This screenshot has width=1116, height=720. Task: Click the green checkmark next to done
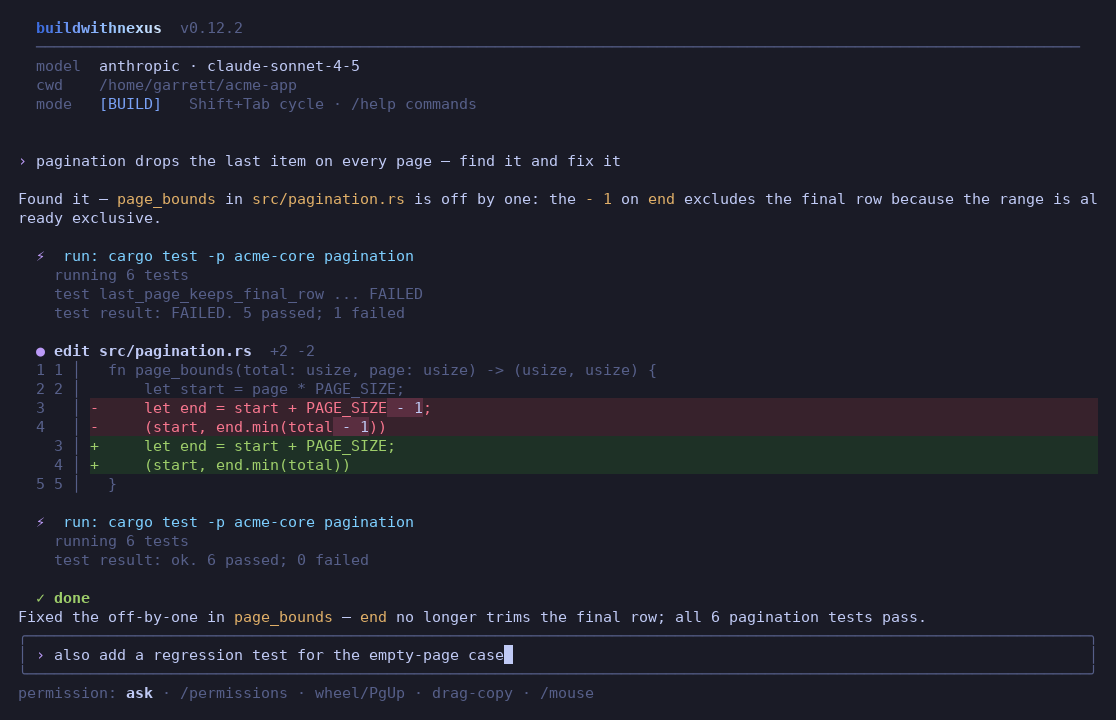(x=41, y=598)
